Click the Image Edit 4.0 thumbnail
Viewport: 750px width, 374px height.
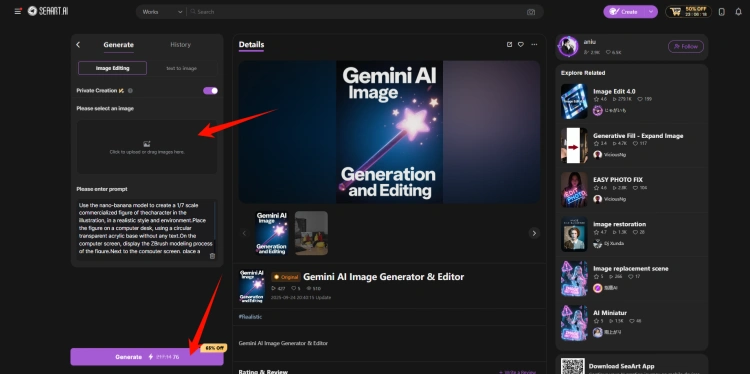pyautogui.click(x=574, y=101)
